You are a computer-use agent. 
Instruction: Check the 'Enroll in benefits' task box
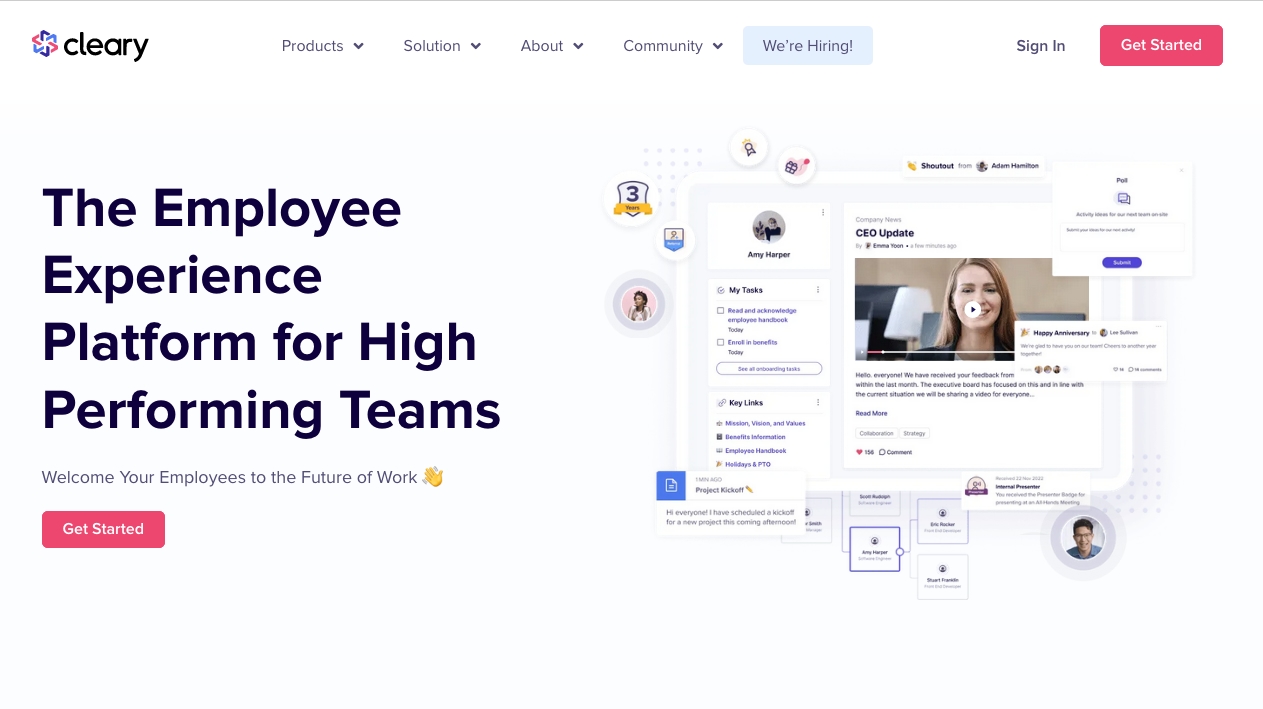pyautogui.click(x=720, y=342)
